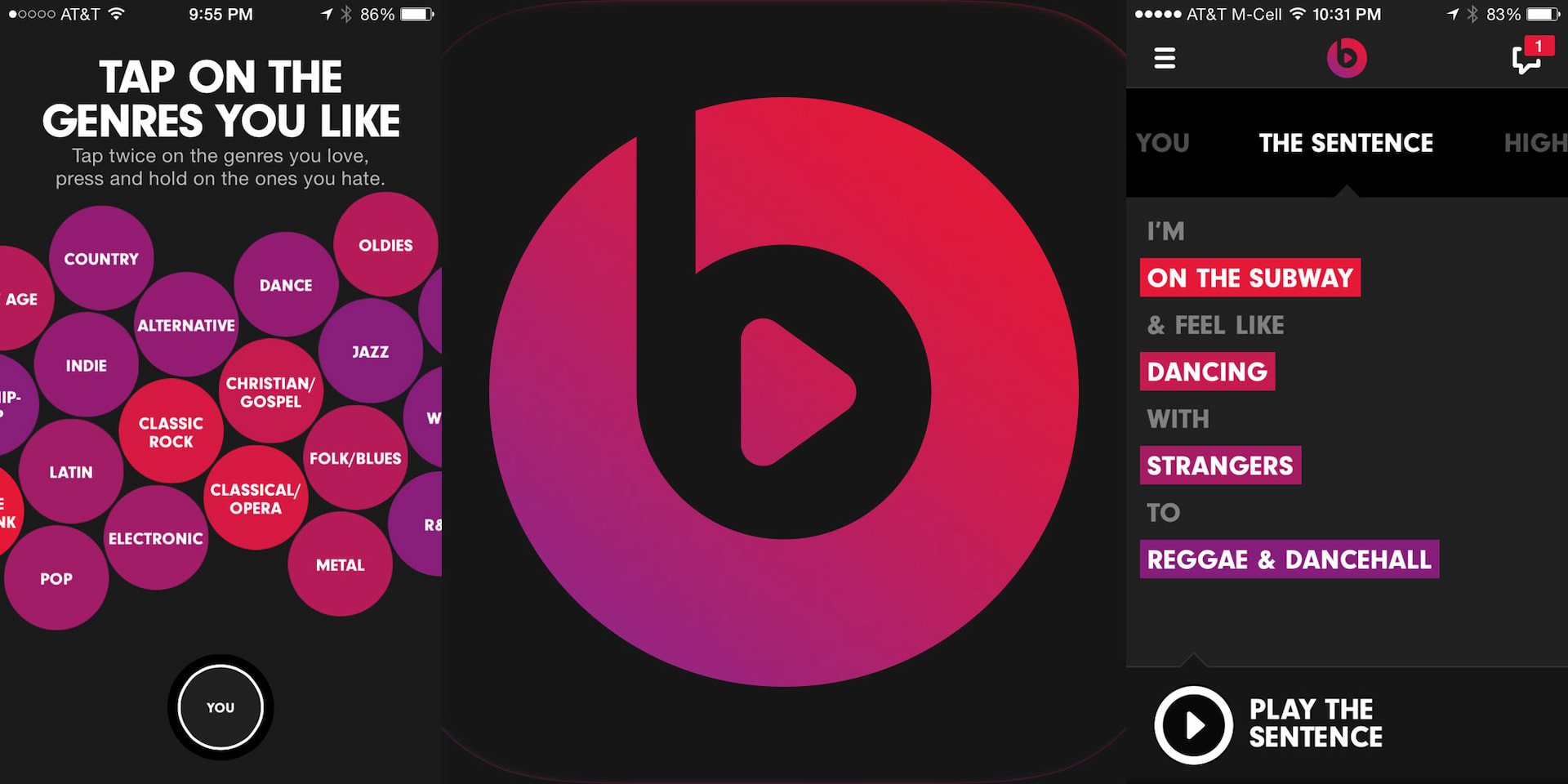Select the CLASSIC ROCK genre bubble
Image resolution: width=1568 pixels, height=784 pixels.
coord(171,431)
